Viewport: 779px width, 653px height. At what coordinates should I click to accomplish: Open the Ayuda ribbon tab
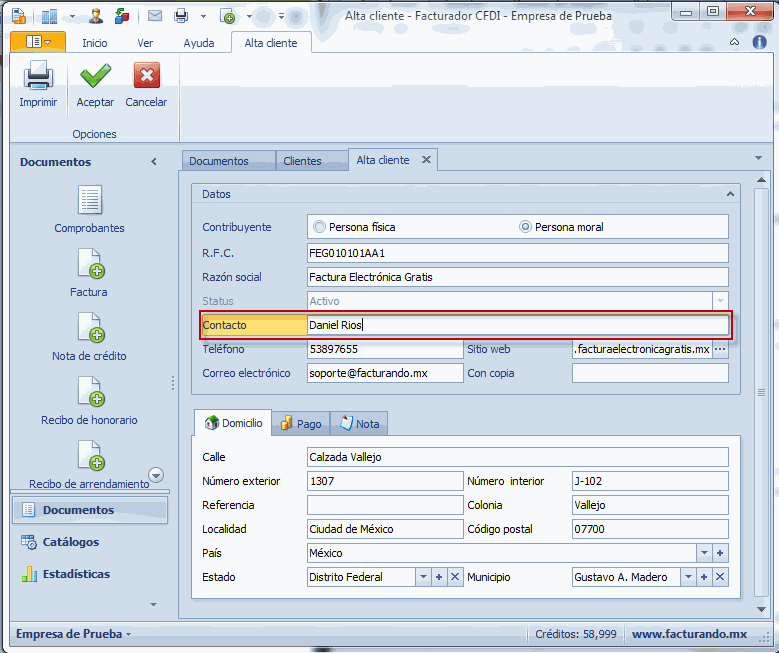(x=199, y=43)
